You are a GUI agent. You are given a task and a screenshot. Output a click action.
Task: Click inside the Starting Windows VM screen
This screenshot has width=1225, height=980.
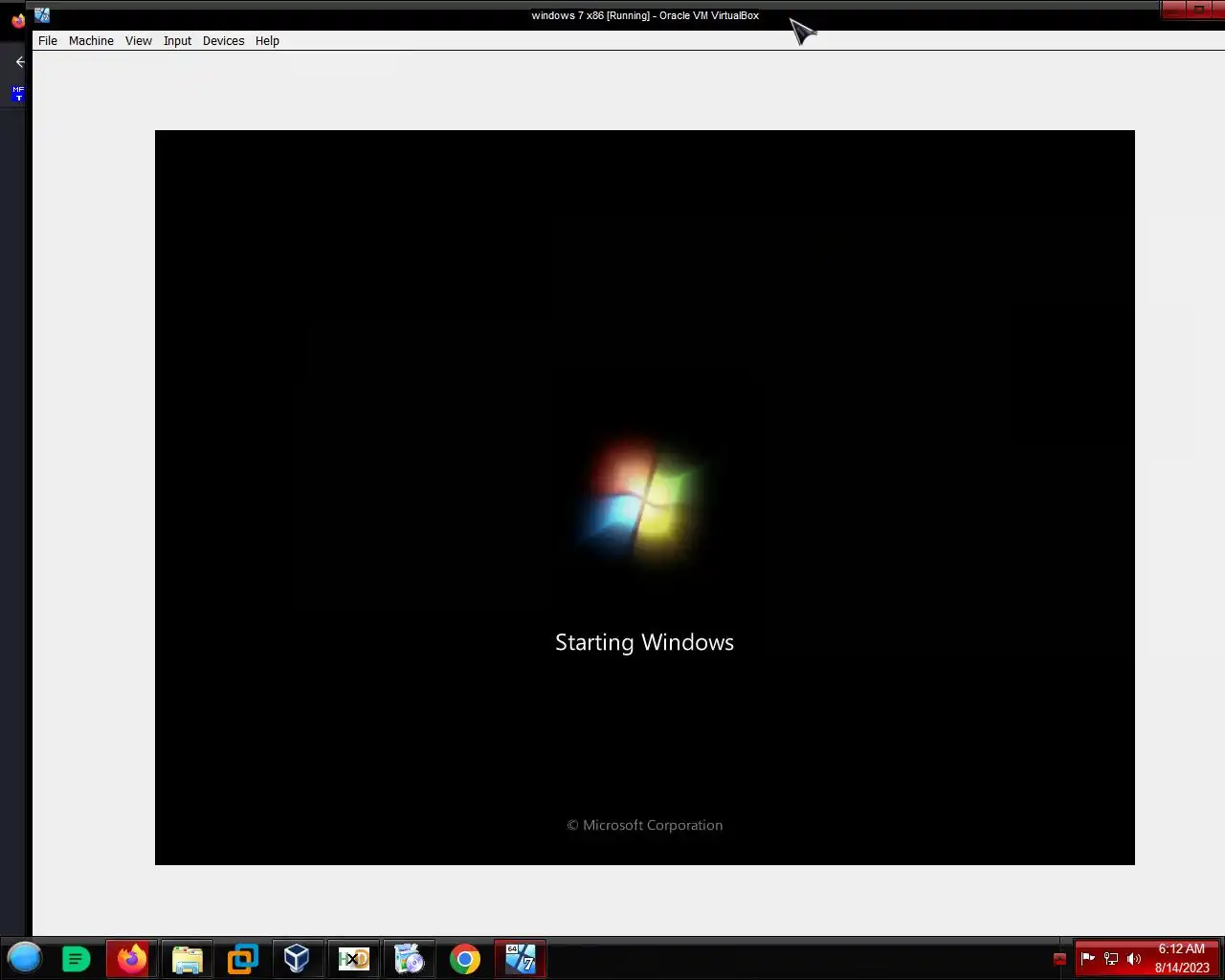645,498
